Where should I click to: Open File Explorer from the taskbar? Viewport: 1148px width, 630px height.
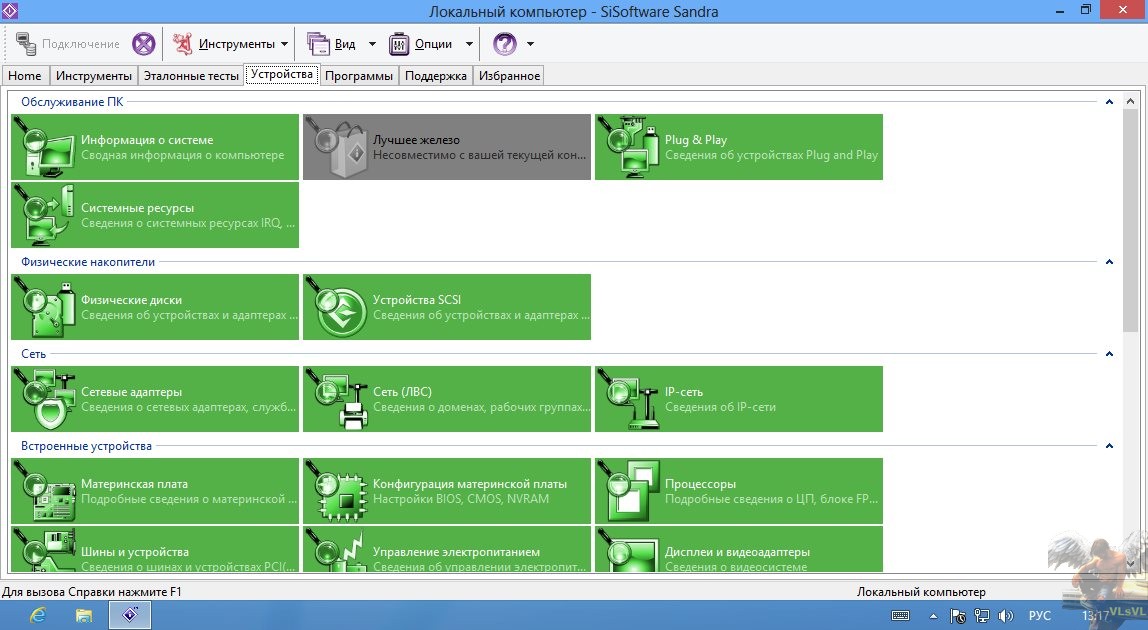(x=83, y=615)
